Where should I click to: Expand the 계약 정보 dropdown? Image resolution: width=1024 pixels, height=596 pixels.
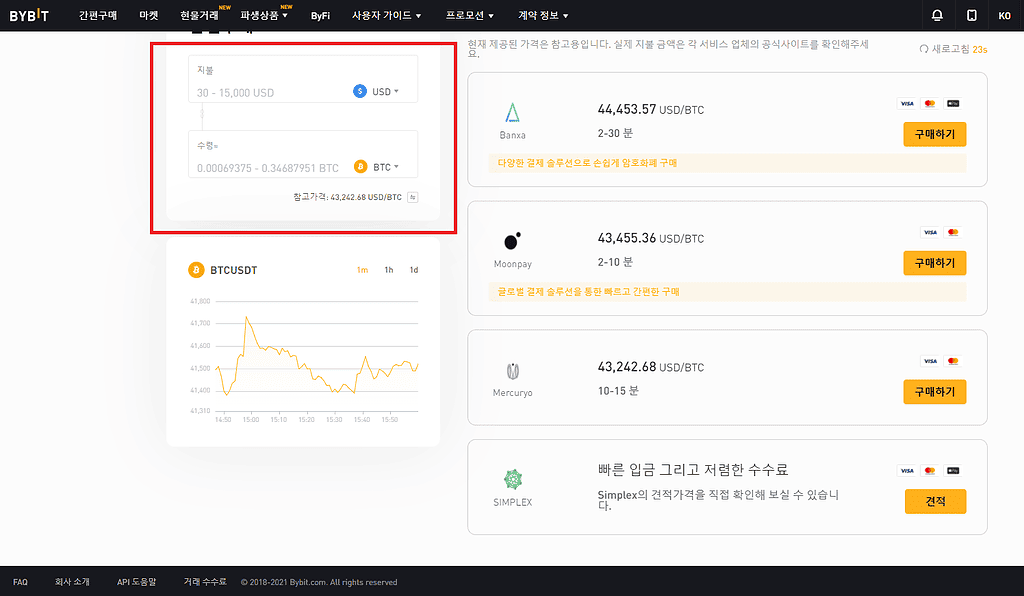tap(543, 16)
